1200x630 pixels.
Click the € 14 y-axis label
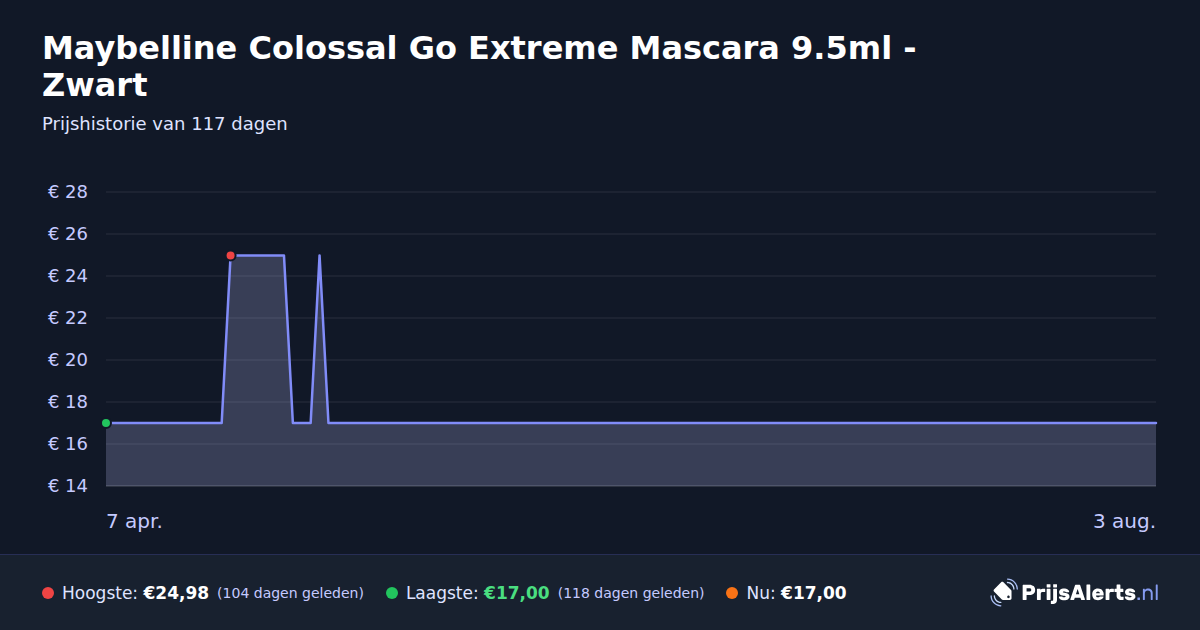pyautogui.click(x=68, y=486)
